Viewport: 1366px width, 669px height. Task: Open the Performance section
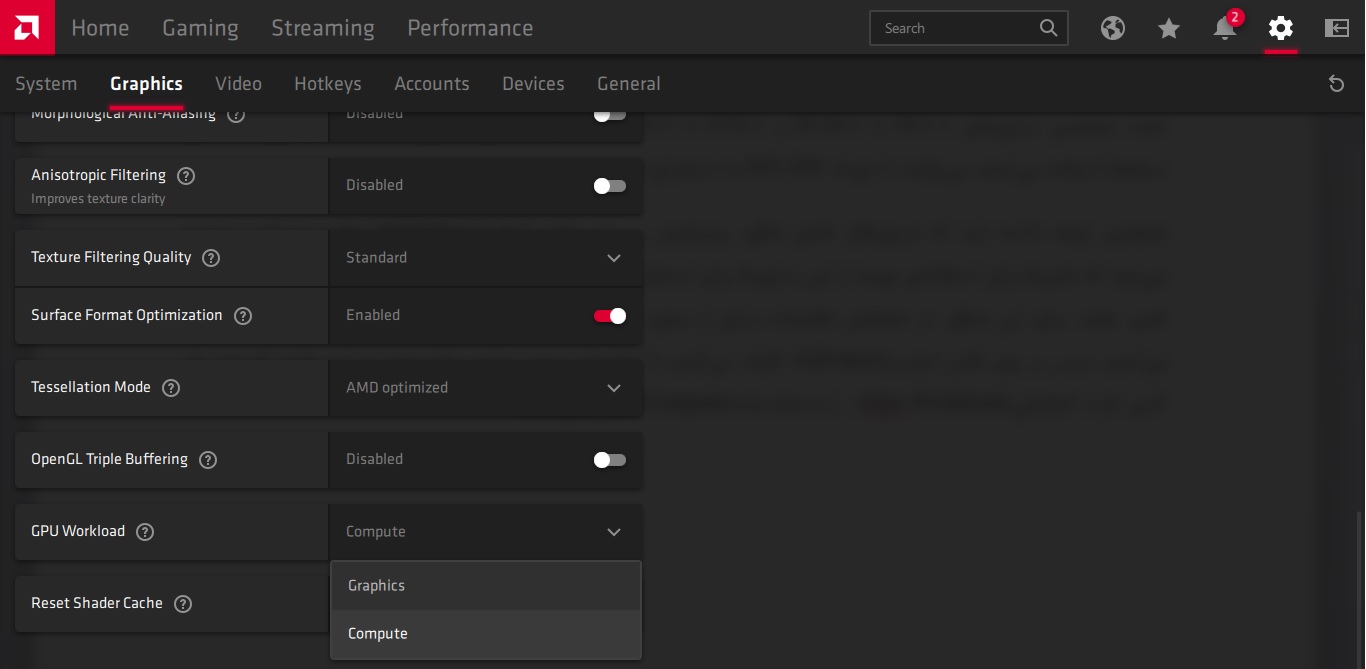470,28
